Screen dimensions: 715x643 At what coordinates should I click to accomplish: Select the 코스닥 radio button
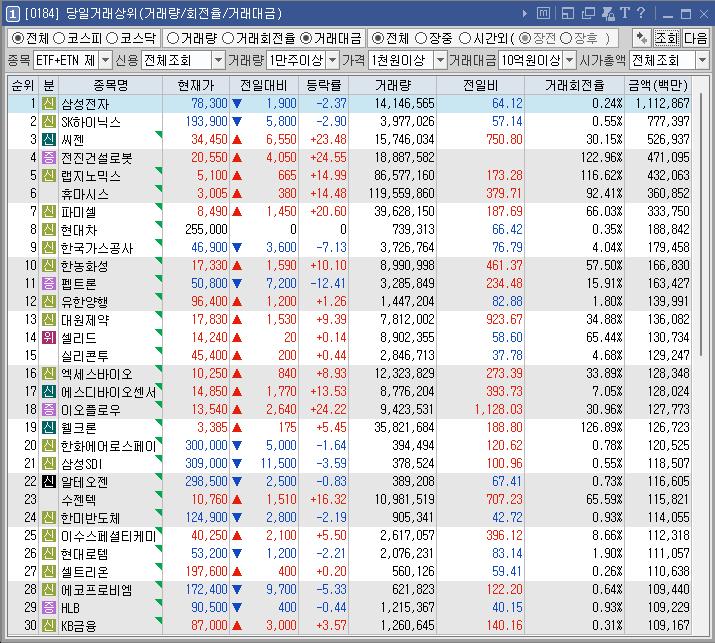coord(112,38)
